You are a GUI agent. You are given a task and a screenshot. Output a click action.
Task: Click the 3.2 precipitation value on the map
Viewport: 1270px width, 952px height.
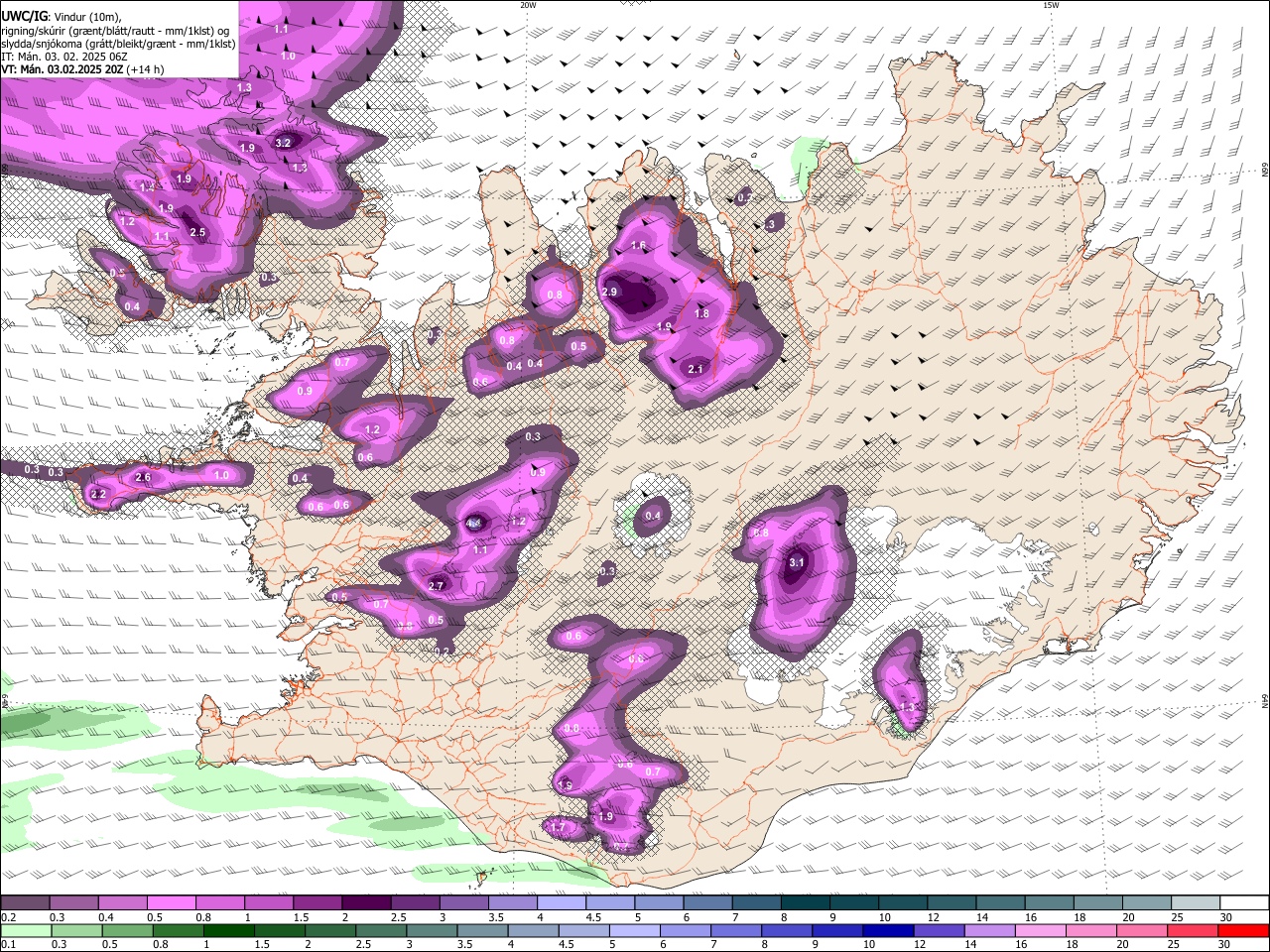coord(283,143)
